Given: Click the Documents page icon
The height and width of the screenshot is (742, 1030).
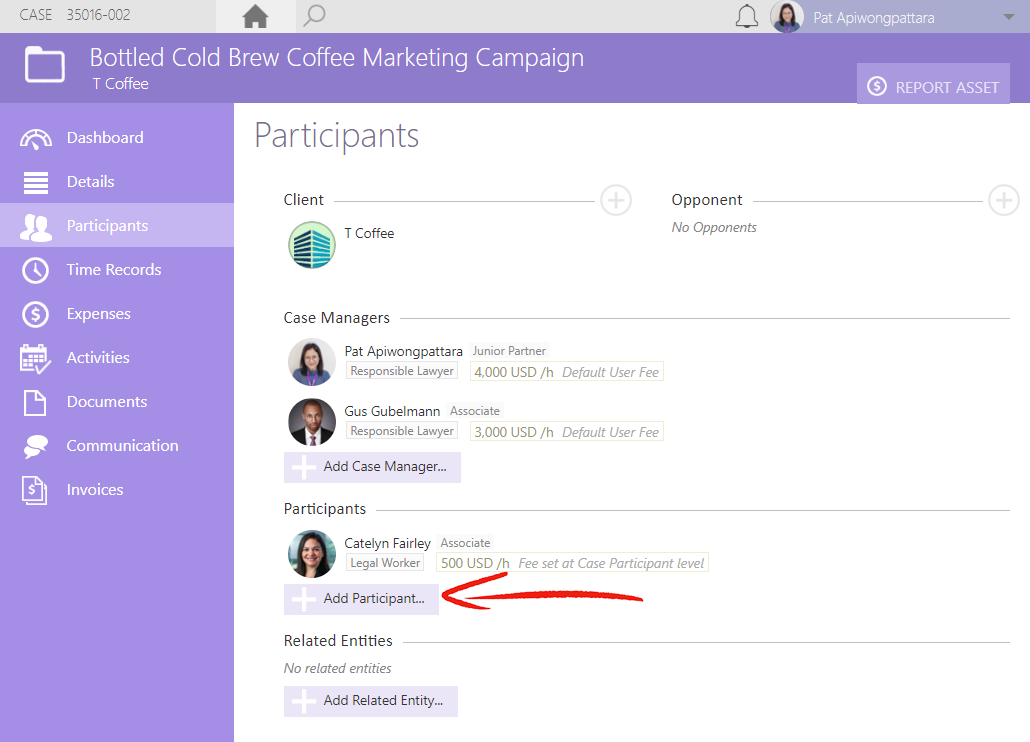Looking at the screenshot, I should coord(35,403).
